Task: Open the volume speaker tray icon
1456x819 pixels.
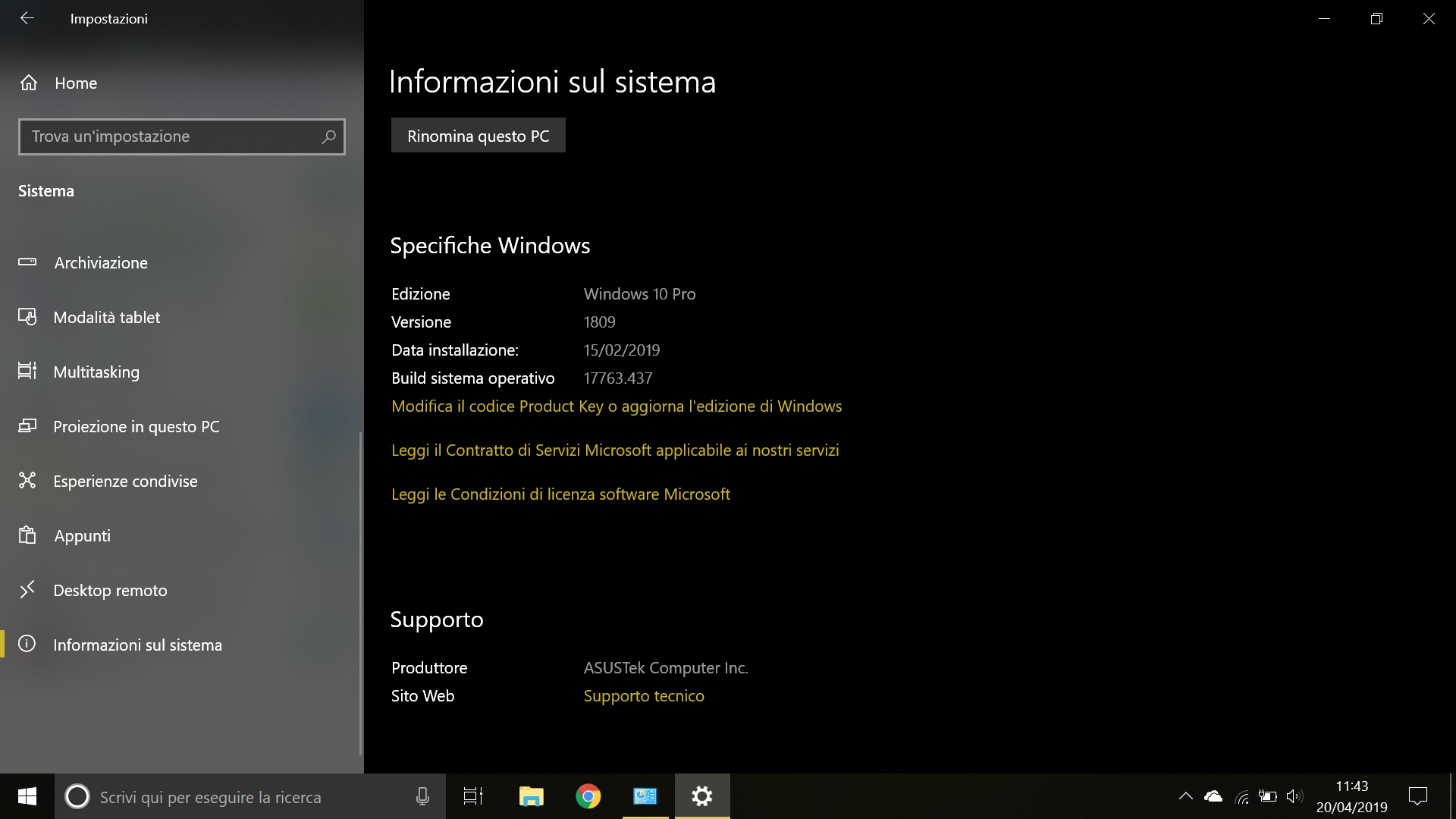Action: coord(1294,796)
